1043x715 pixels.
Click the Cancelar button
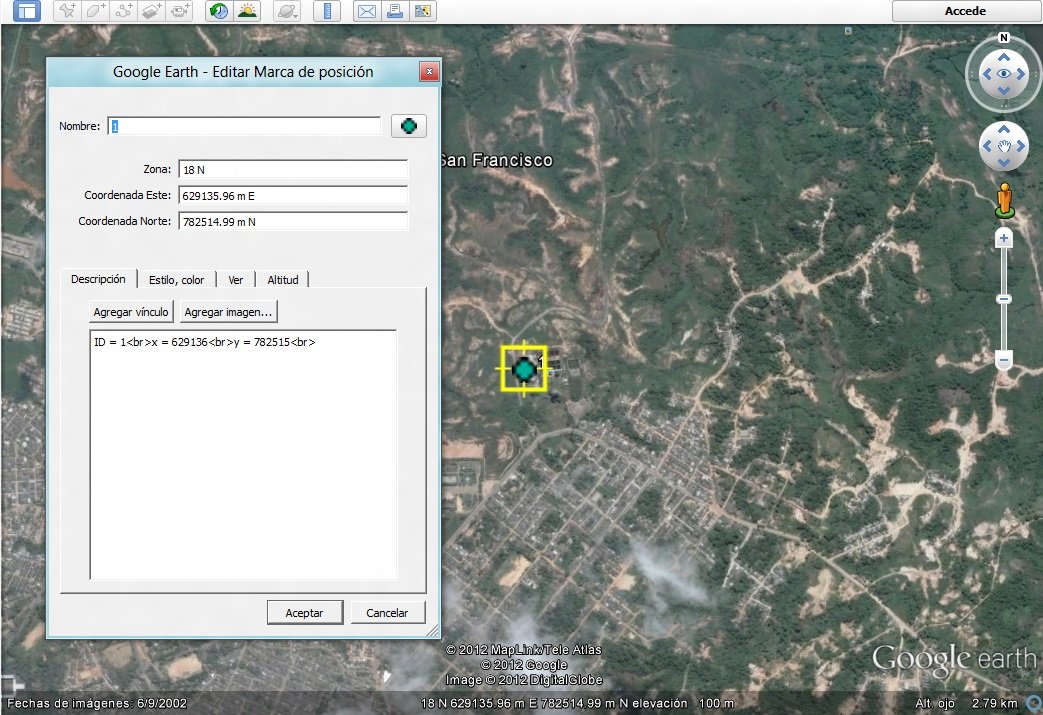pyautogui.click(x=387, y=613)
